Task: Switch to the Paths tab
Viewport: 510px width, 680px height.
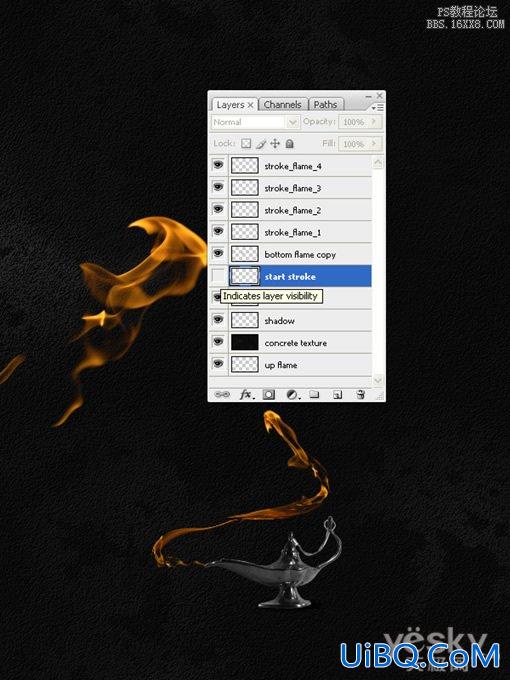Action: click(x=325, y=105)
